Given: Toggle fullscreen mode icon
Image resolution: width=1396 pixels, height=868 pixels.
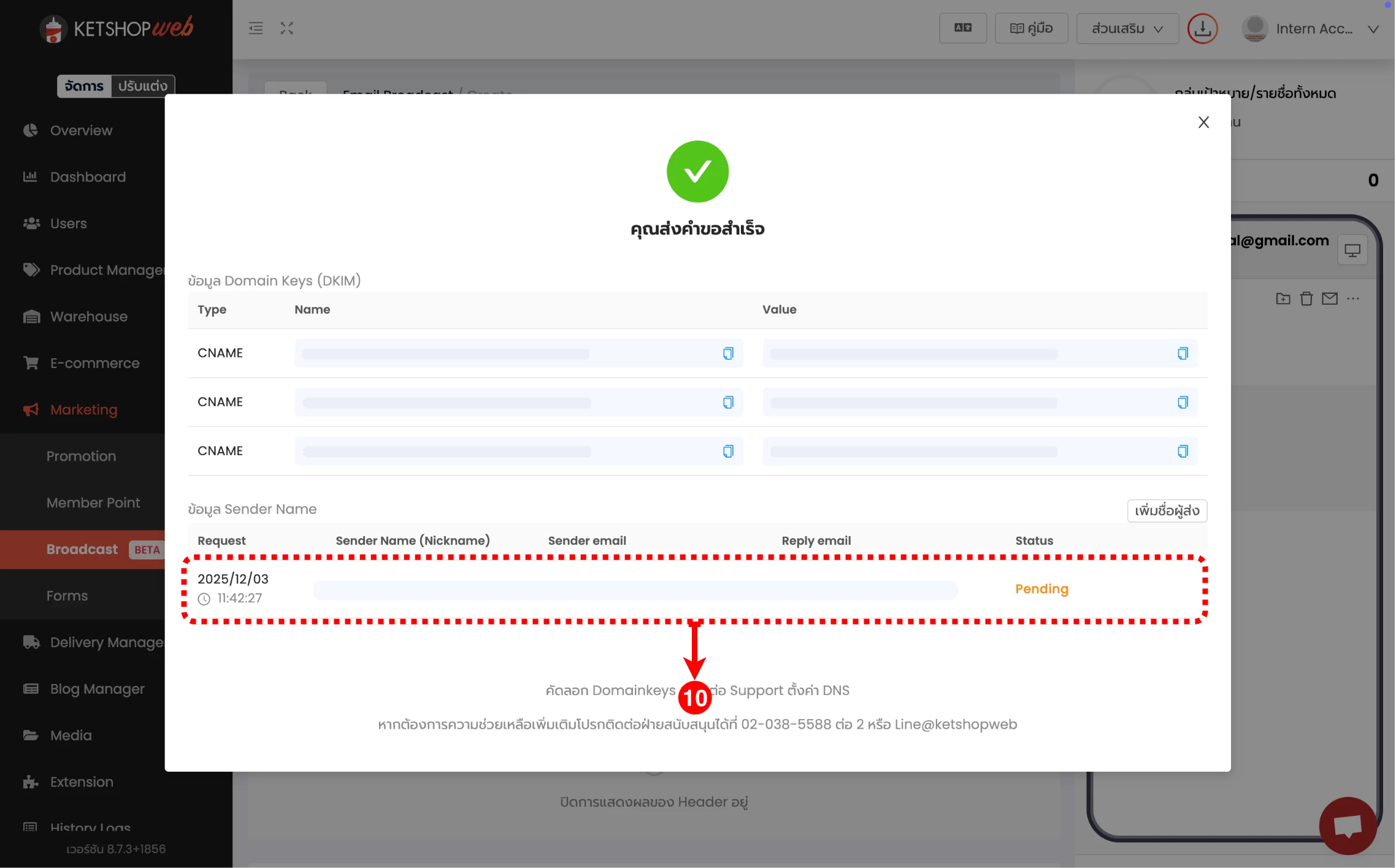Looking at the screenshot, I should coord(287,28).
